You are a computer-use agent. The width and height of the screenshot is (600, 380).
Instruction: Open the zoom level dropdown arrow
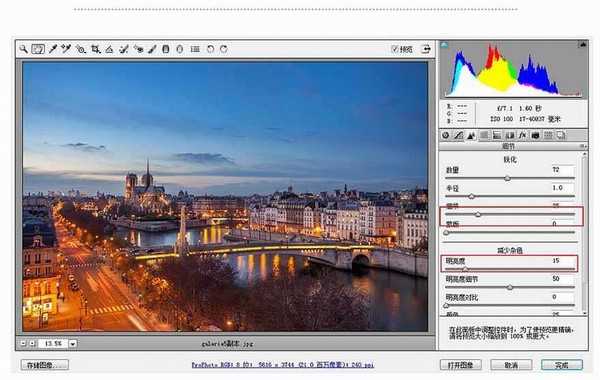pyautogui.click(x=73, y=344)
